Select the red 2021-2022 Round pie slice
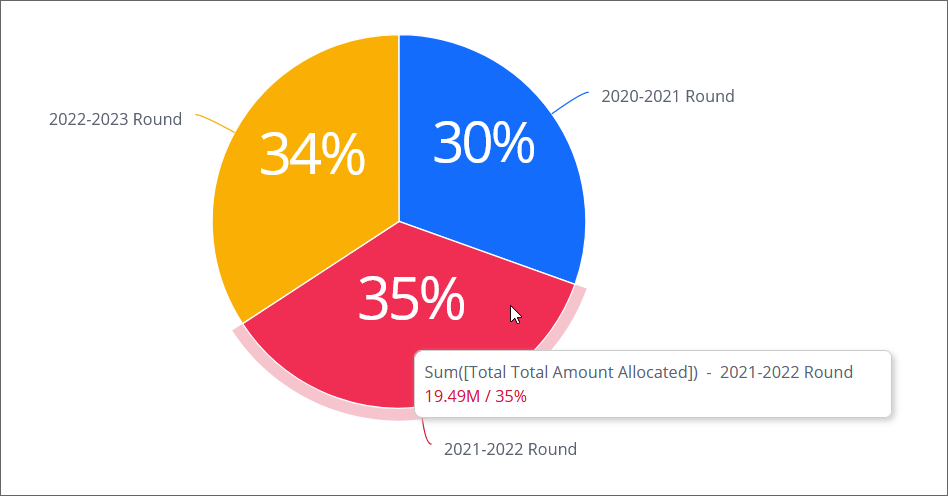Viewport: 948px width, 496px height. (x=330, y=350)
